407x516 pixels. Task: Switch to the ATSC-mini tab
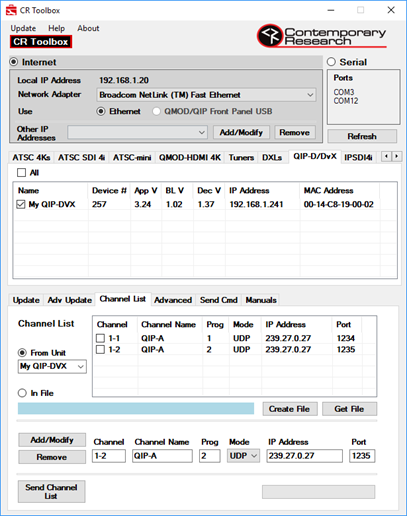point(132,157)
